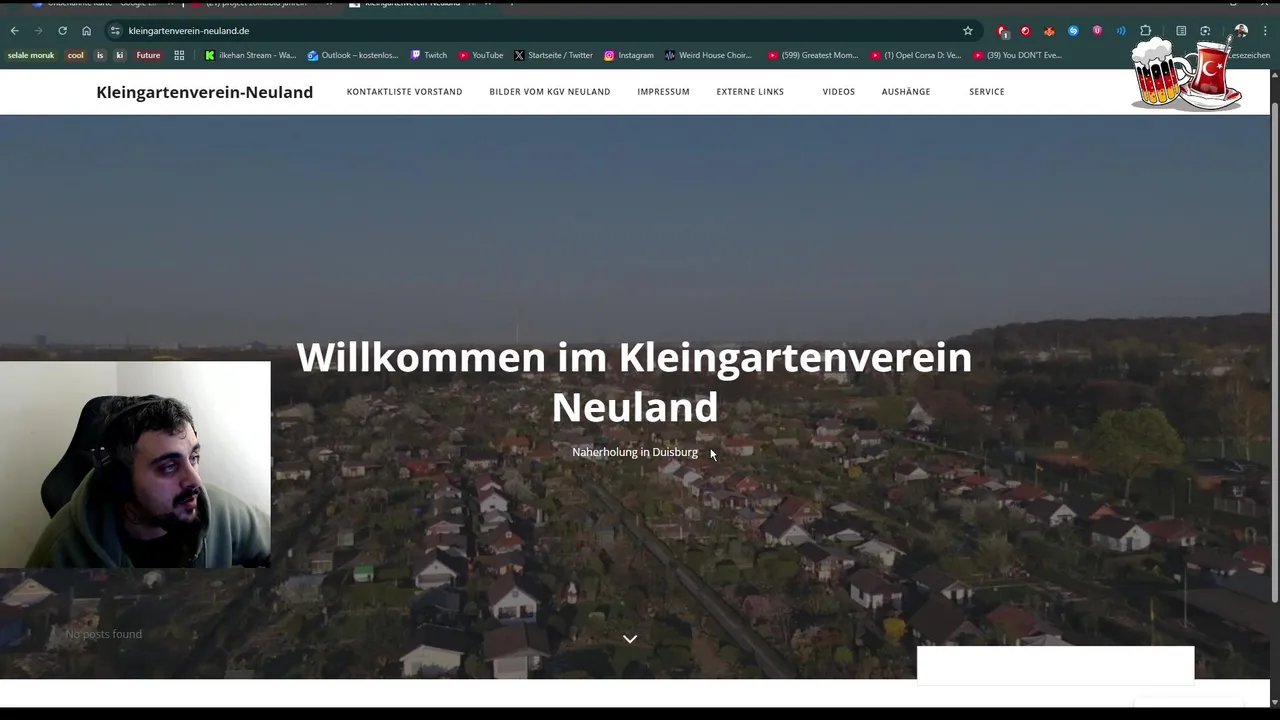Open the Impressum menu item

[663, 92]
